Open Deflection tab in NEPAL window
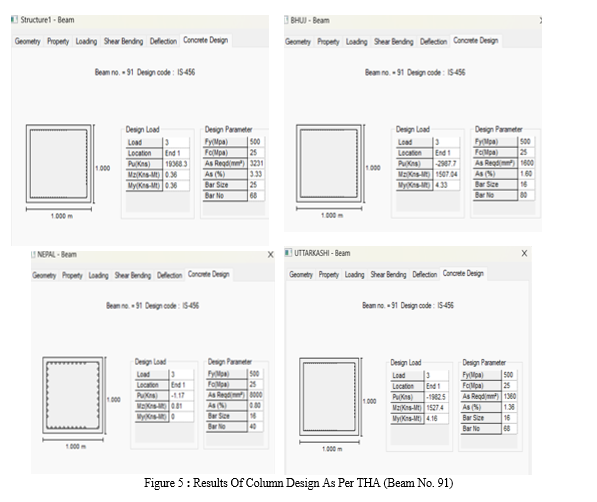 (169, 275)
